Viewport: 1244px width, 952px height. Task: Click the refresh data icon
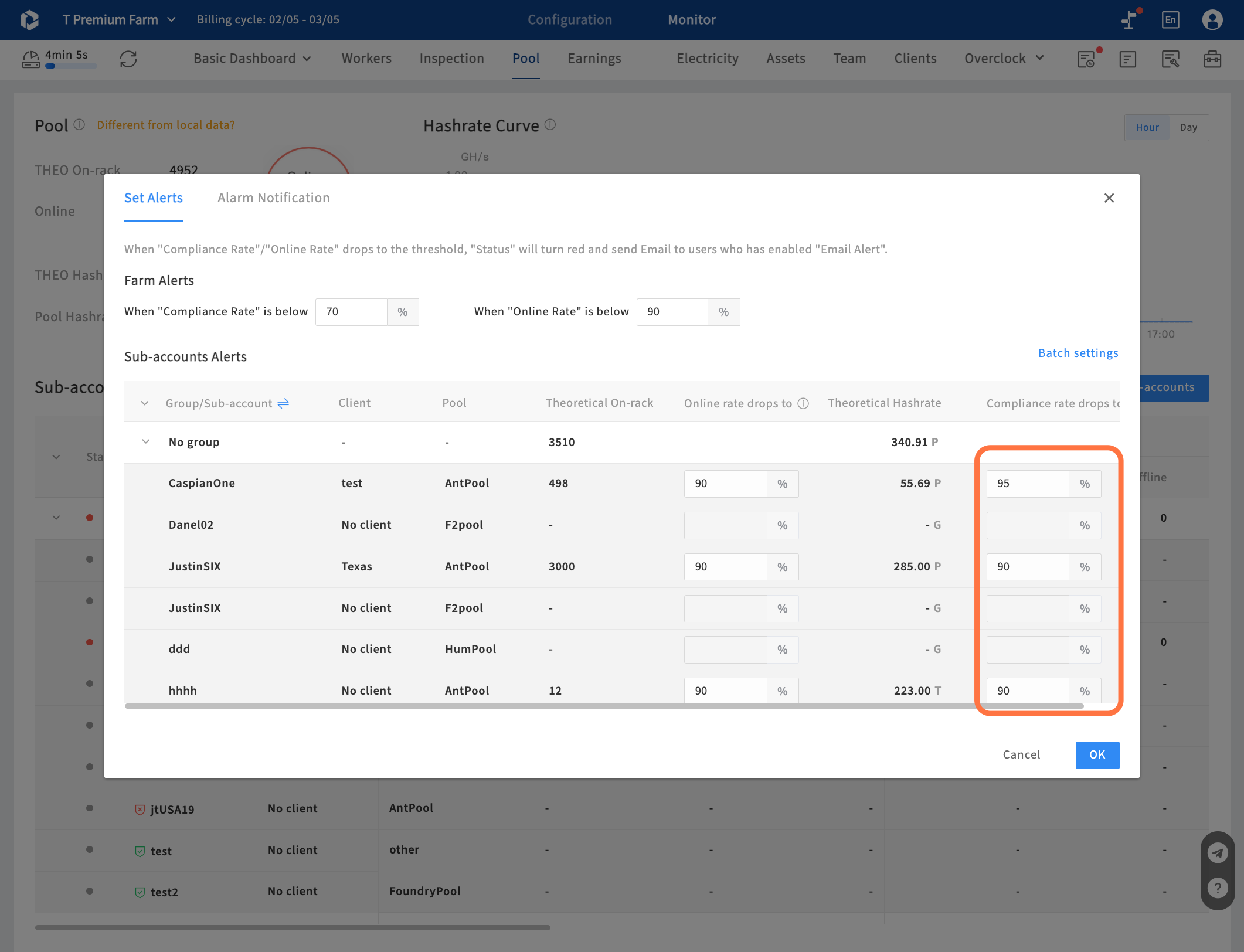(x=128, y=59)
